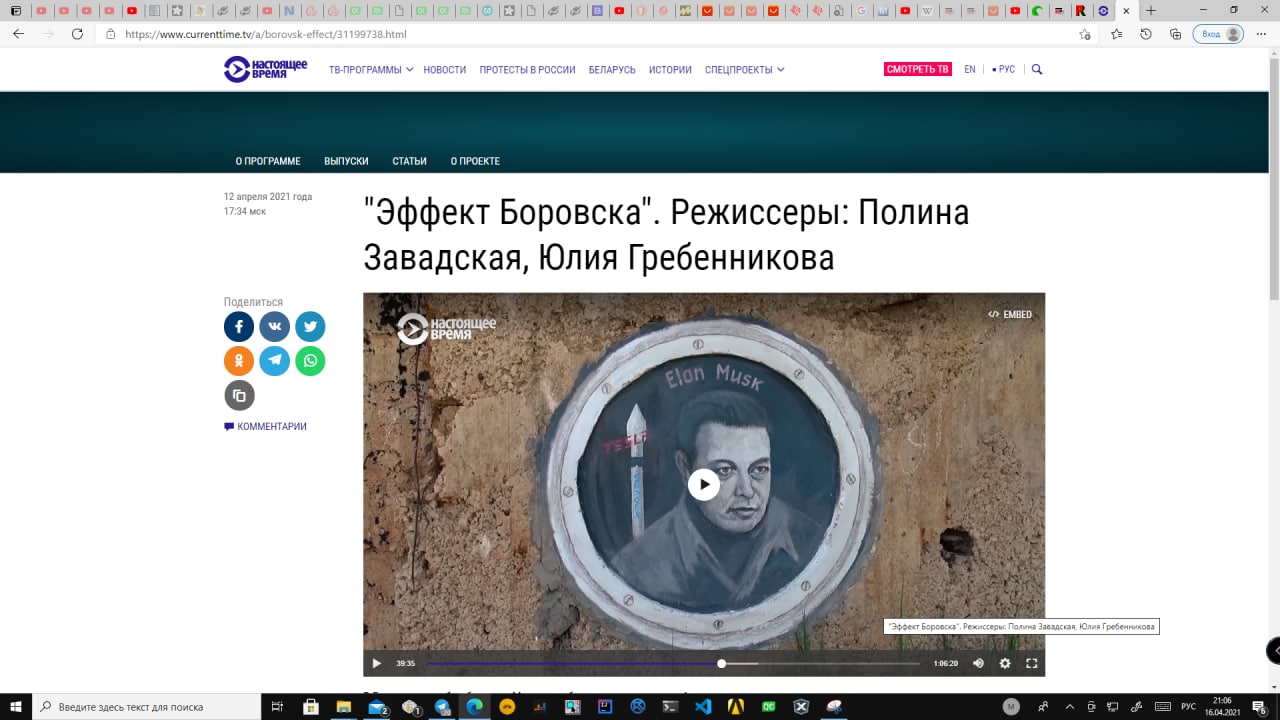The image size is (1280, 720).
Task: Open Telegram from taskbar
Action: click(443, 706)
